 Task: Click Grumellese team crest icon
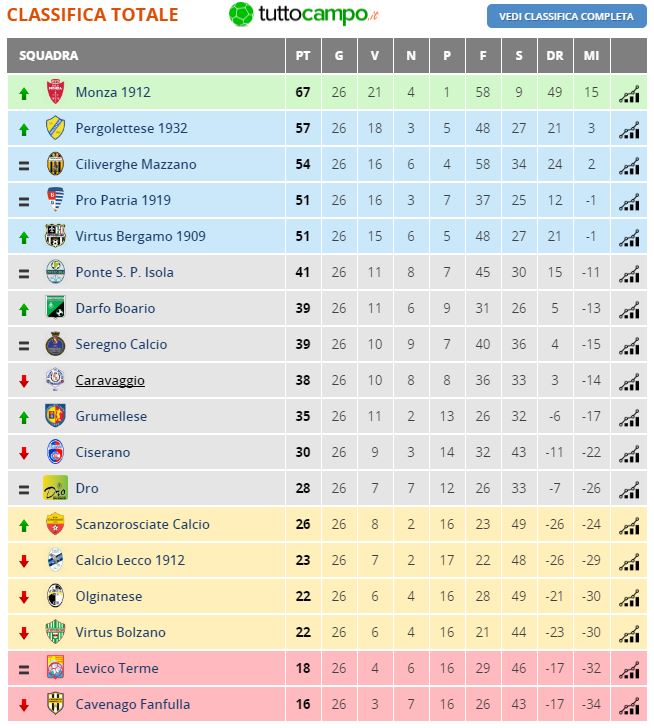click(x=55, y=416)
